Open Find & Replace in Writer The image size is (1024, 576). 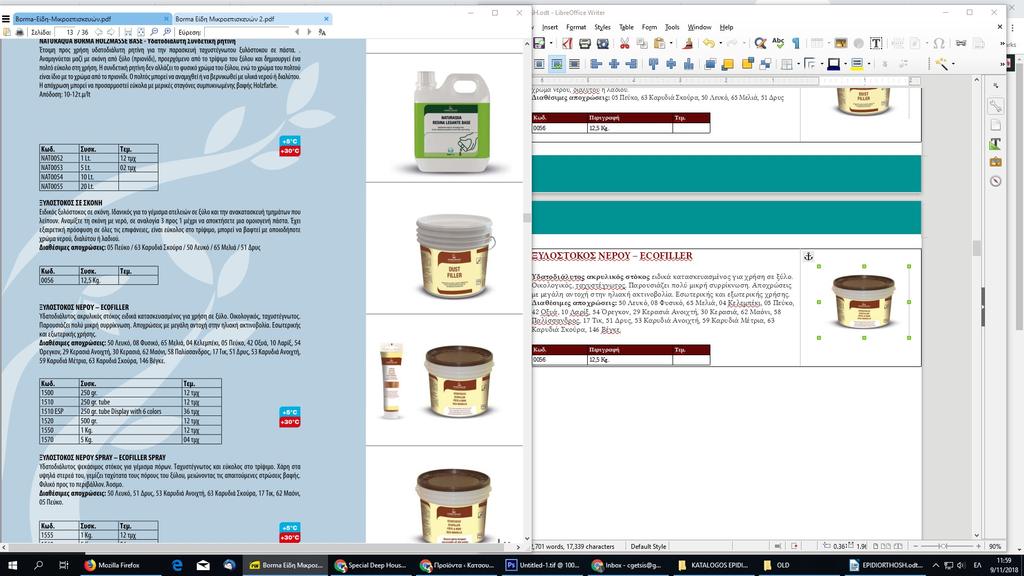pyautogui.click(x=760, y=43)
